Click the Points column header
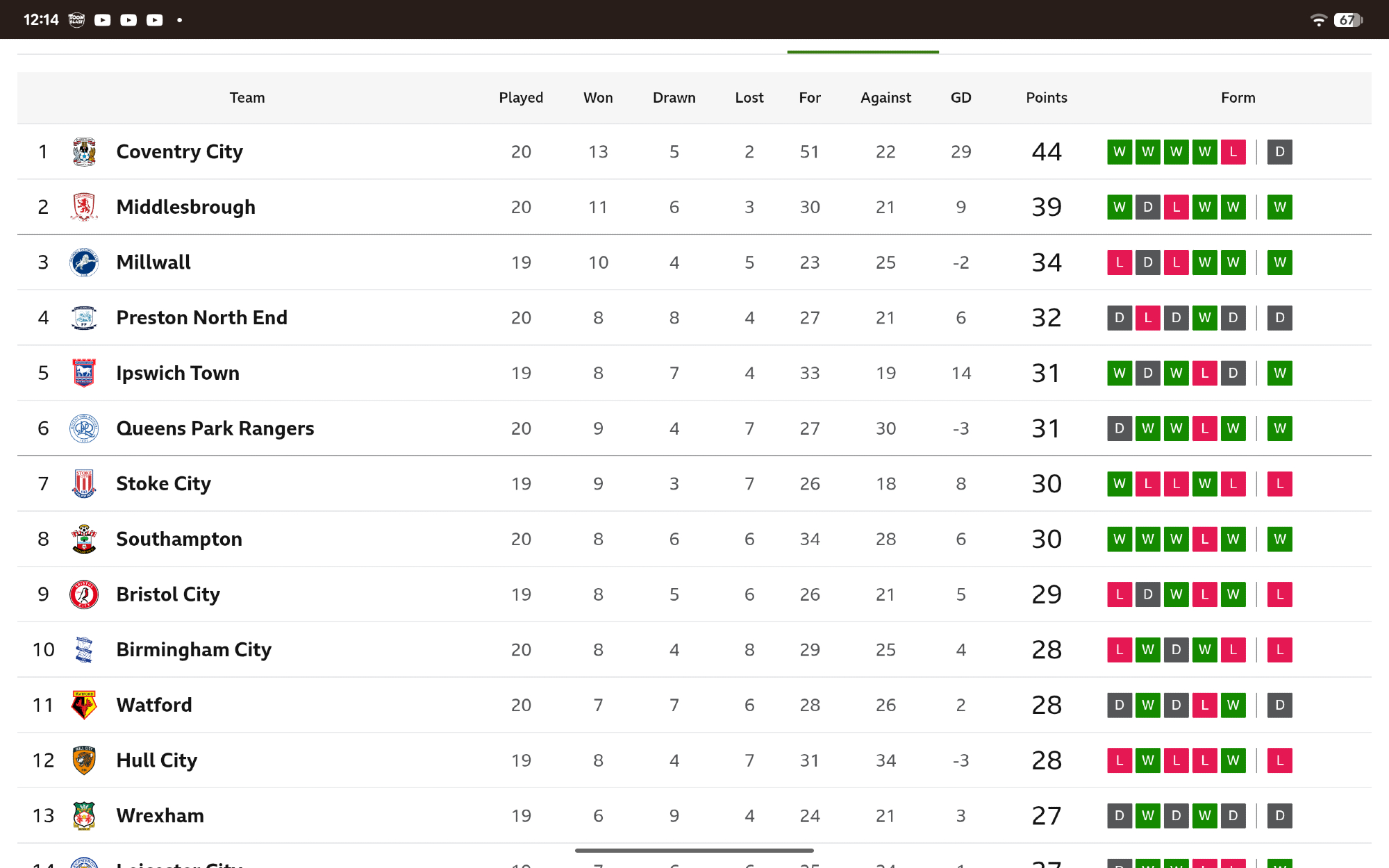Viewport: 1389px width, 868px height. [1047, 98]
